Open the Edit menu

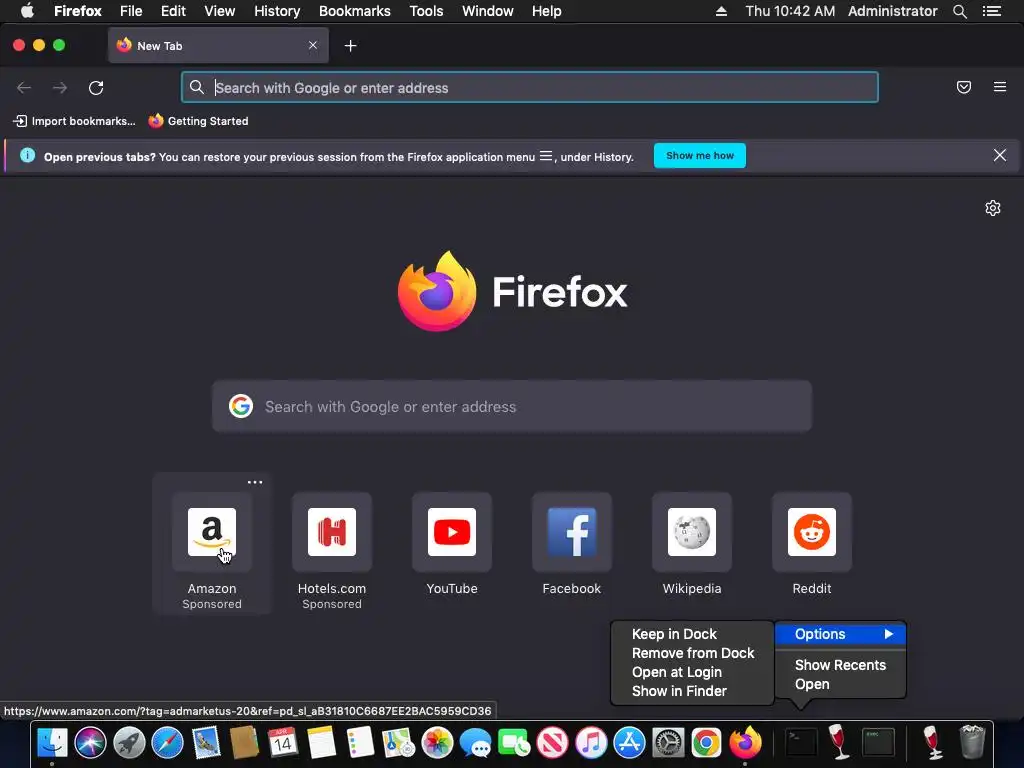click(173, 11)
